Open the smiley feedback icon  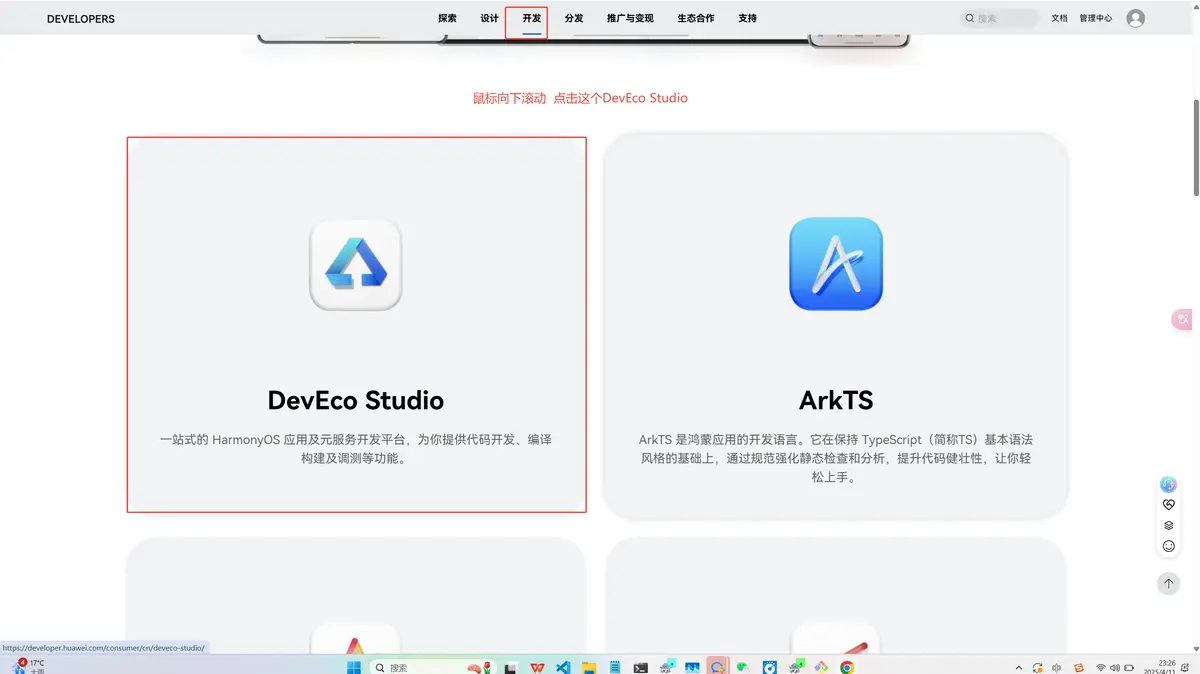1168,546
